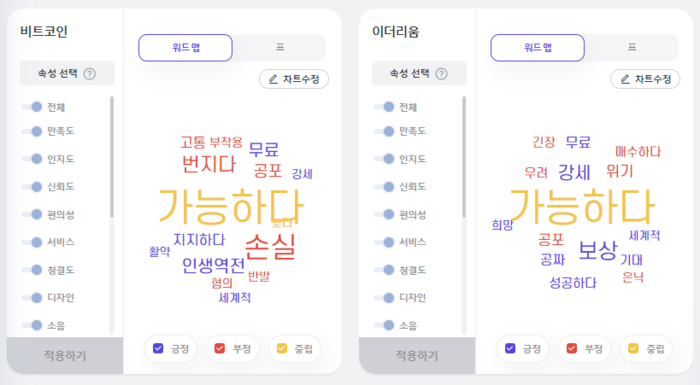Viewport: 700px width, 385px height.
Task: Switch to 표 tab in 비트코인 panel
Action: 280,47
